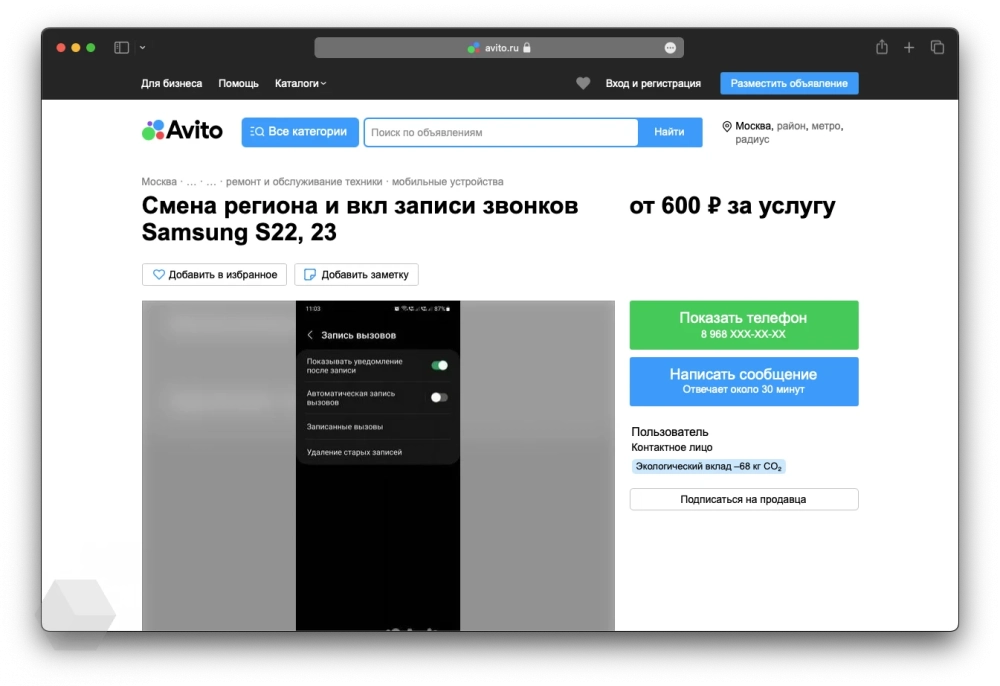Open the favorites heart icon in header
The width and height of the screenshot is (1000, 686).
pos(583,84)
